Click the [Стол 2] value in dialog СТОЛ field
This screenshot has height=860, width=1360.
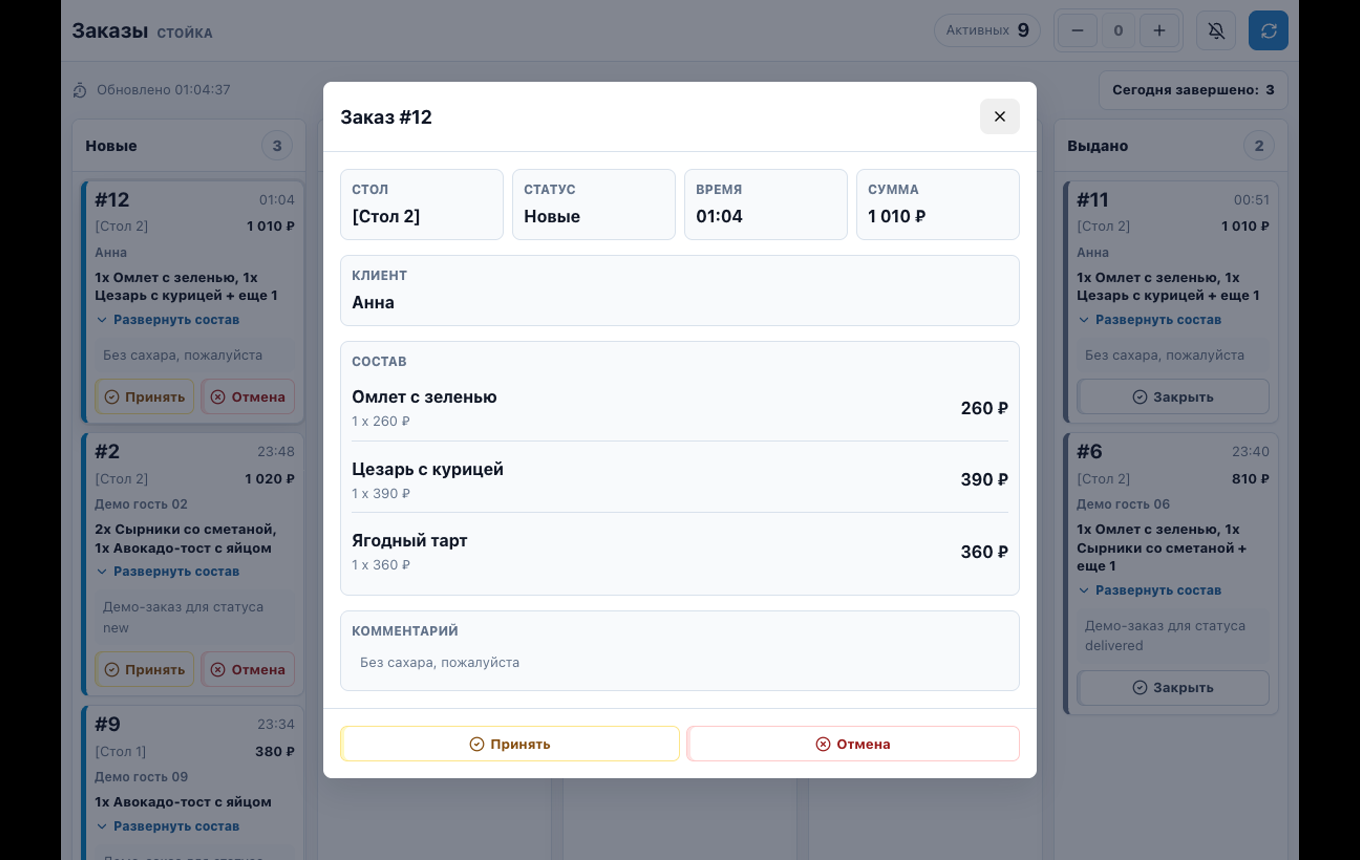(386, 217)
